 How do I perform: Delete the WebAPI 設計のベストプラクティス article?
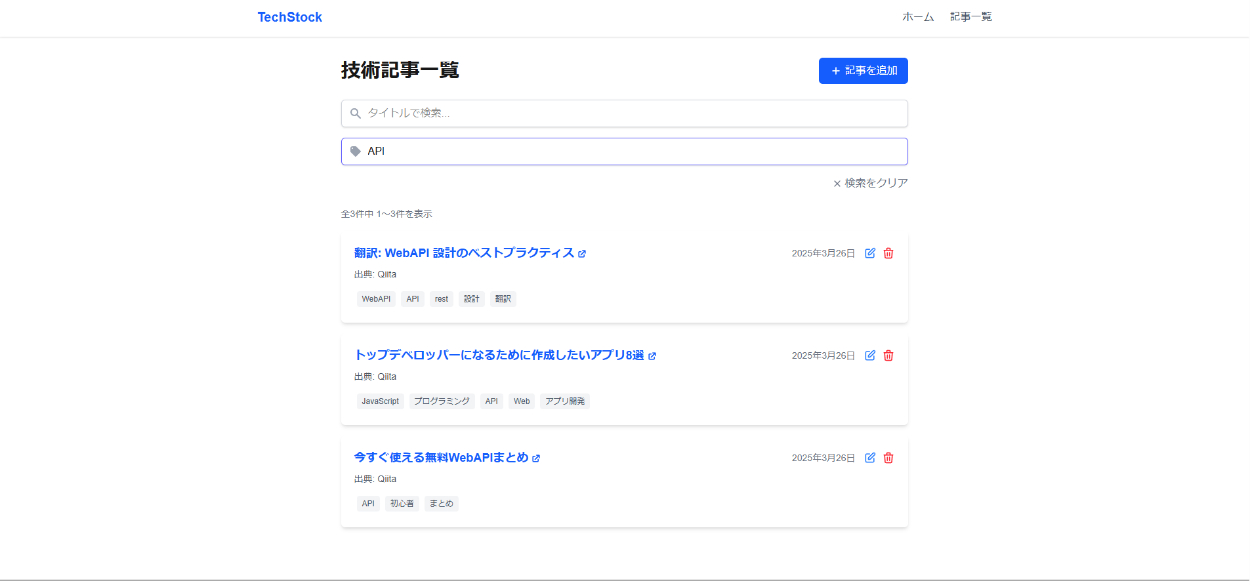click(888, 253)
